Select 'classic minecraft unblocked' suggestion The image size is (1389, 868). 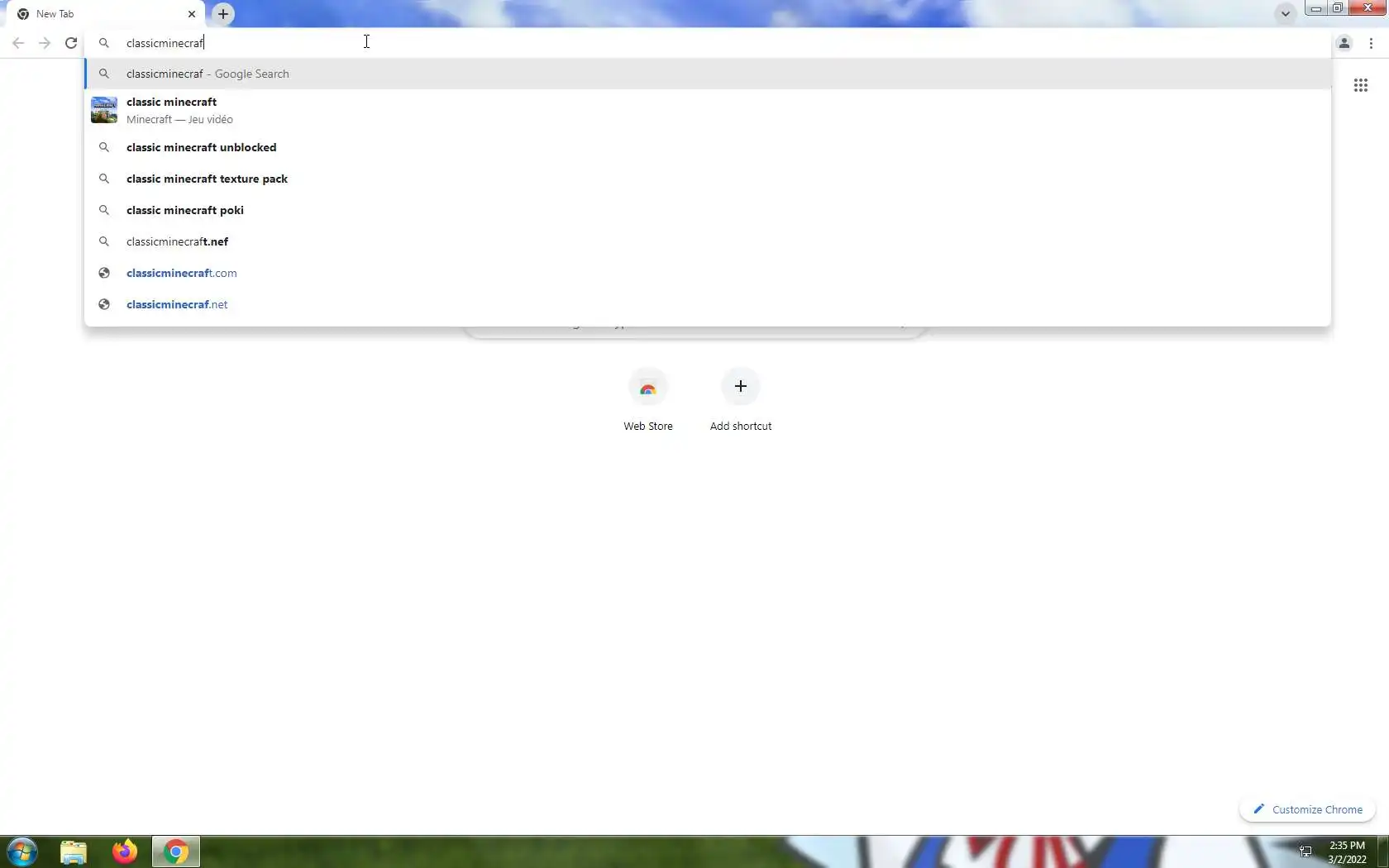point(708,147)
